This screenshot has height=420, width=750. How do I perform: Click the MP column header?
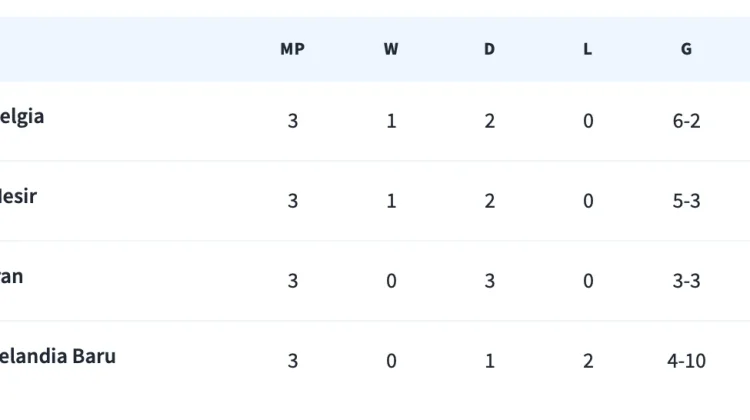tap(292, 49)
